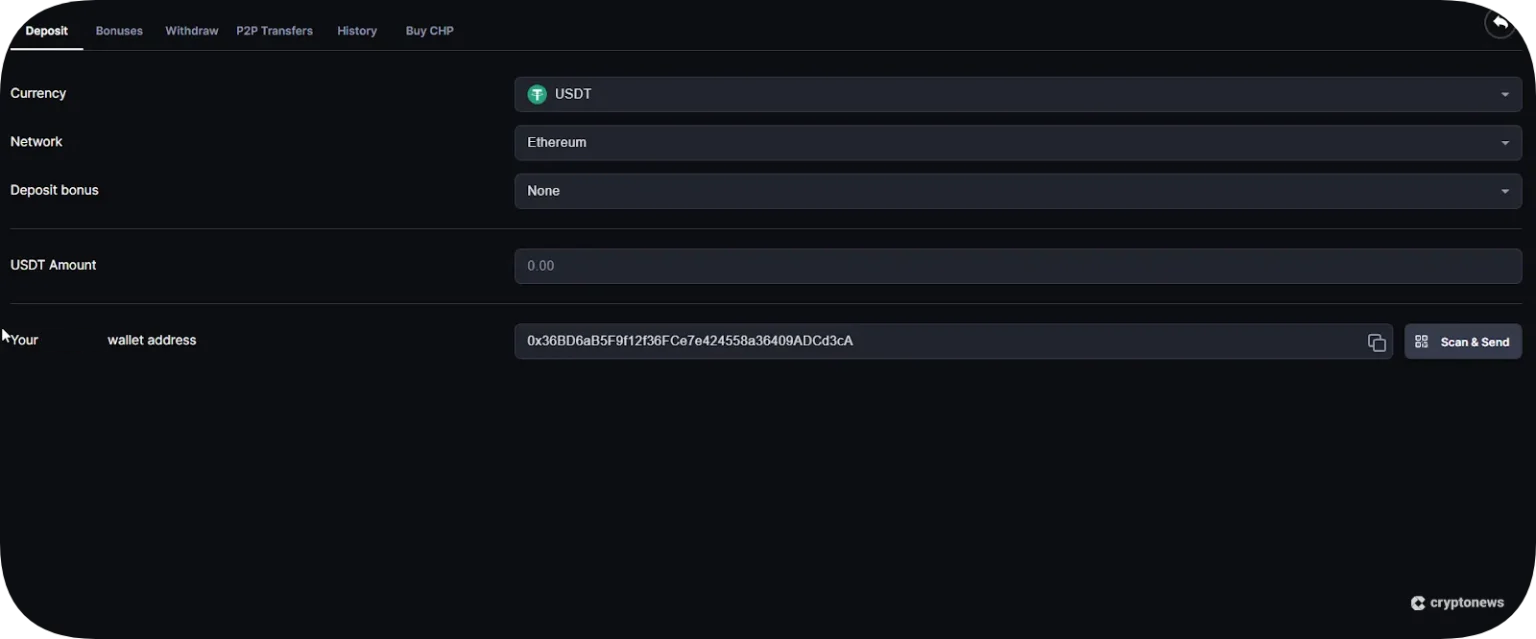Click the QR code icon on Scan & Send
This screenshot has height=639, width=1536.
point(1421,342)
